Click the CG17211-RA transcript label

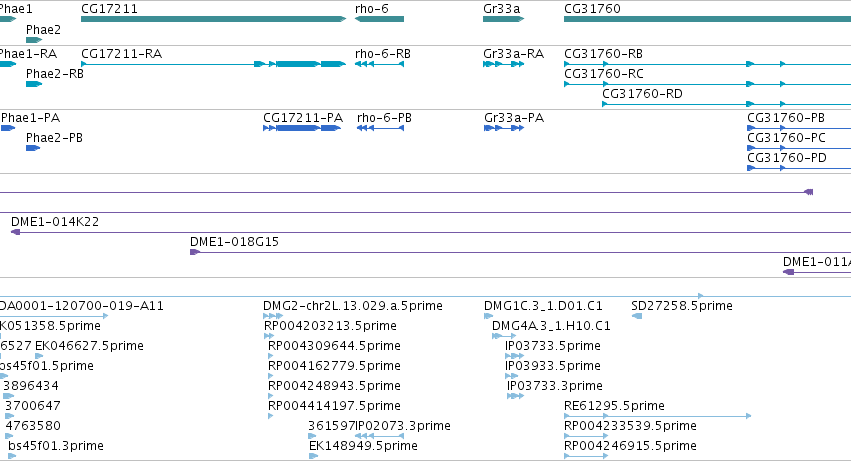pos(122,54)
